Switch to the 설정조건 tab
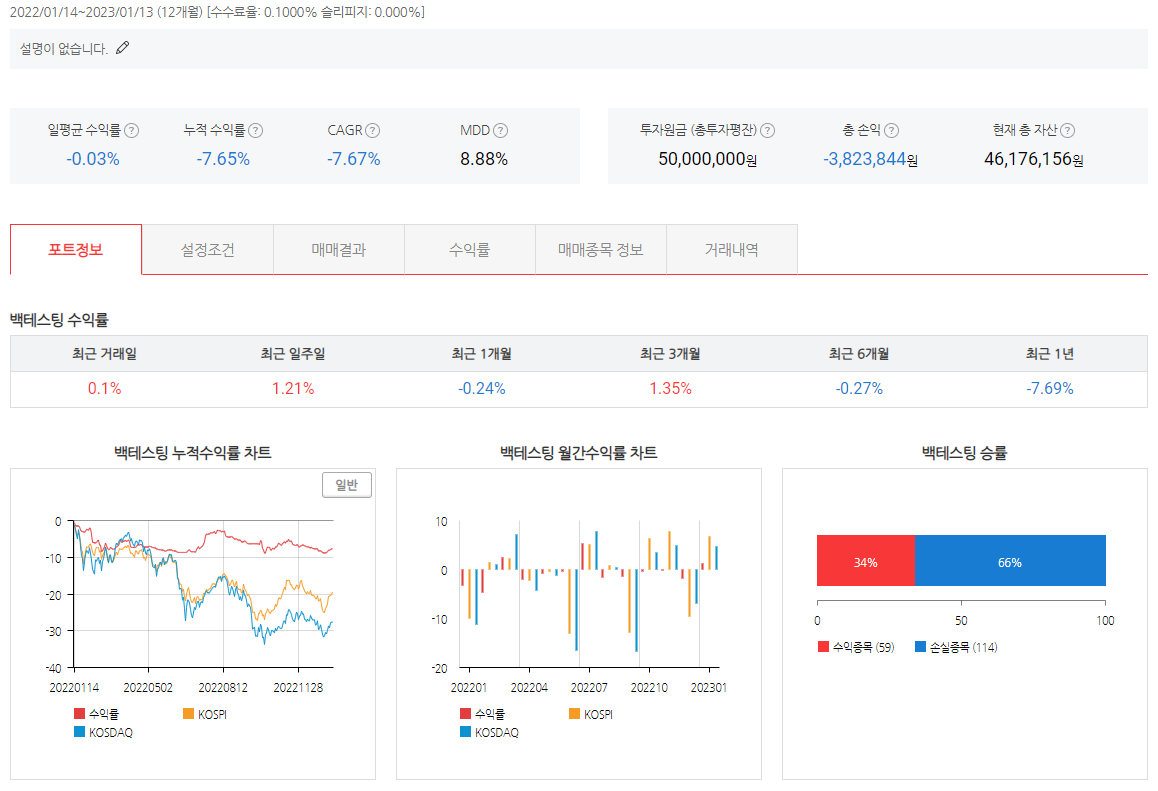 point(208,250)
